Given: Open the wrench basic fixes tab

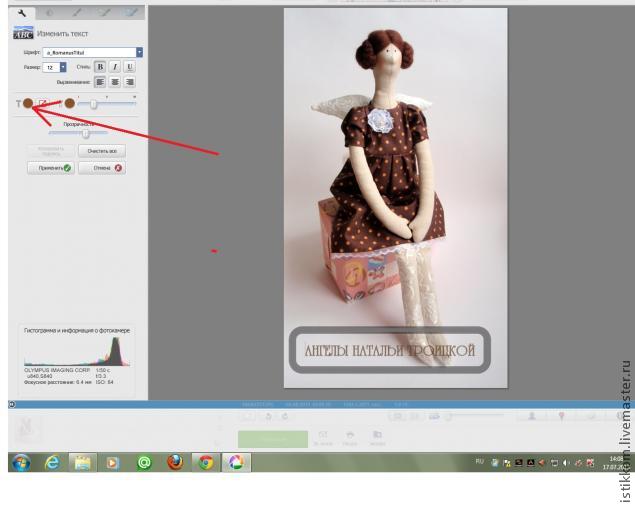Looking at the screenshot, I should 22,13.
